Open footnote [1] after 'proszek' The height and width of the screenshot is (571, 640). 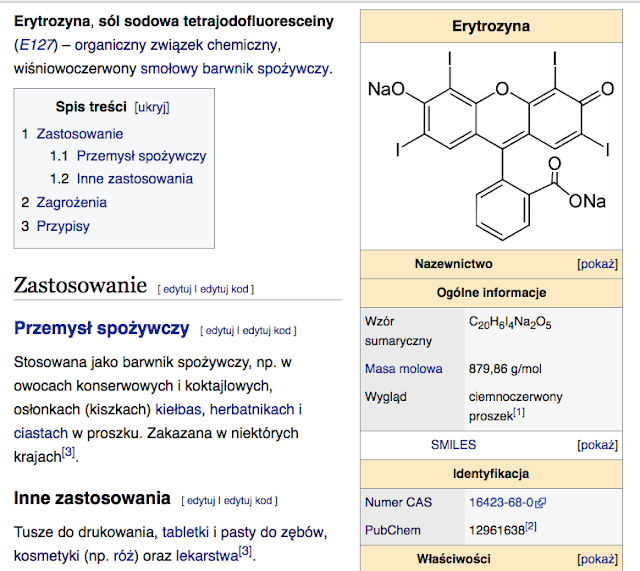[519, 412]
